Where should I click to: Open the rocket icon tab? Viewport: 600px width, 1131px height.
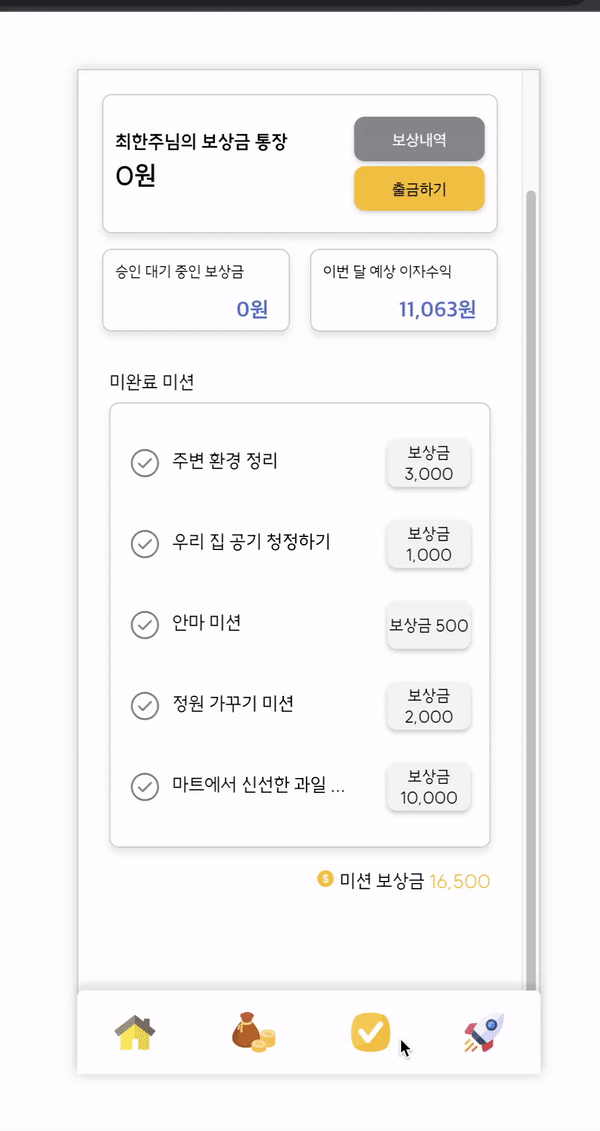coord(484,1032)
